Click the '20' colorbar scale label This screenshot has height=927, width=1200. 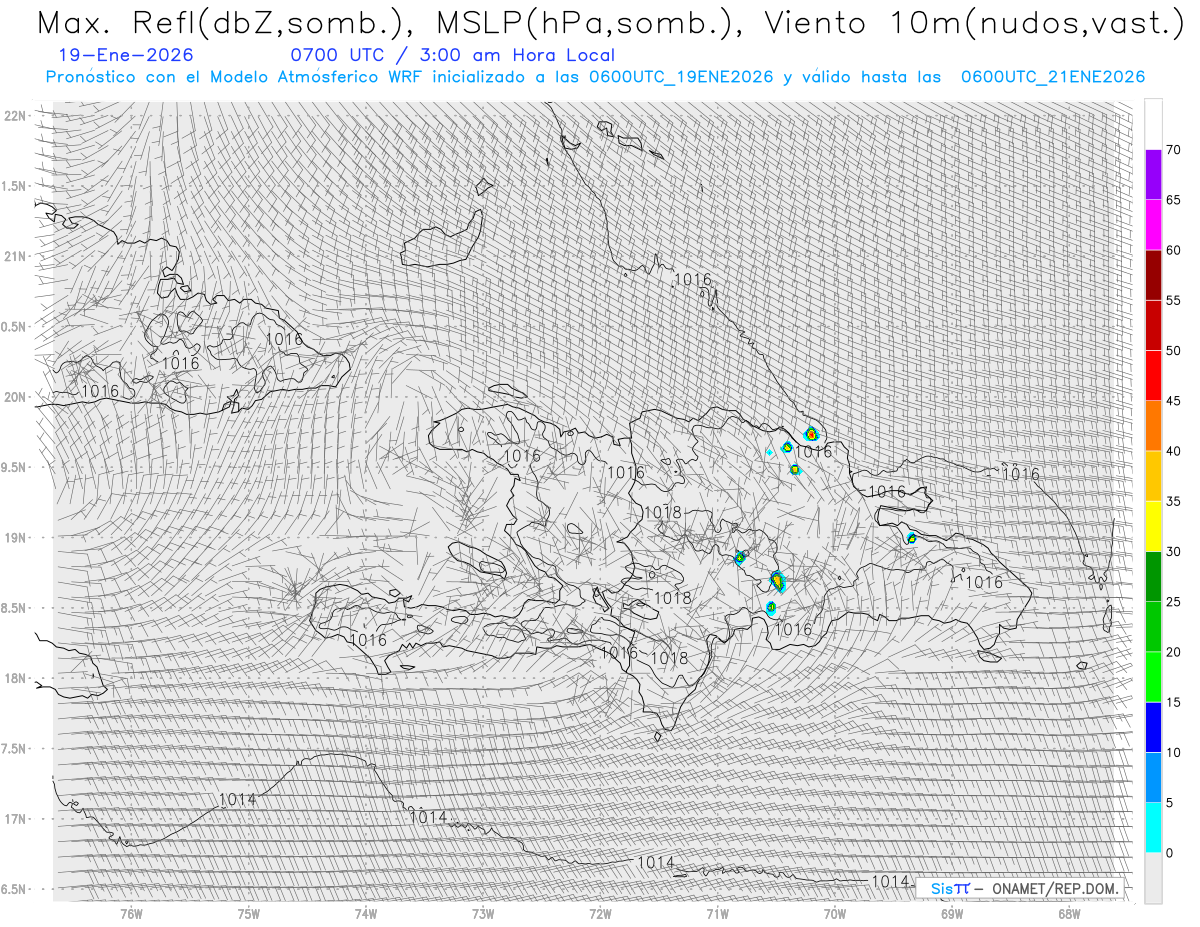[x=1174, y=652]
